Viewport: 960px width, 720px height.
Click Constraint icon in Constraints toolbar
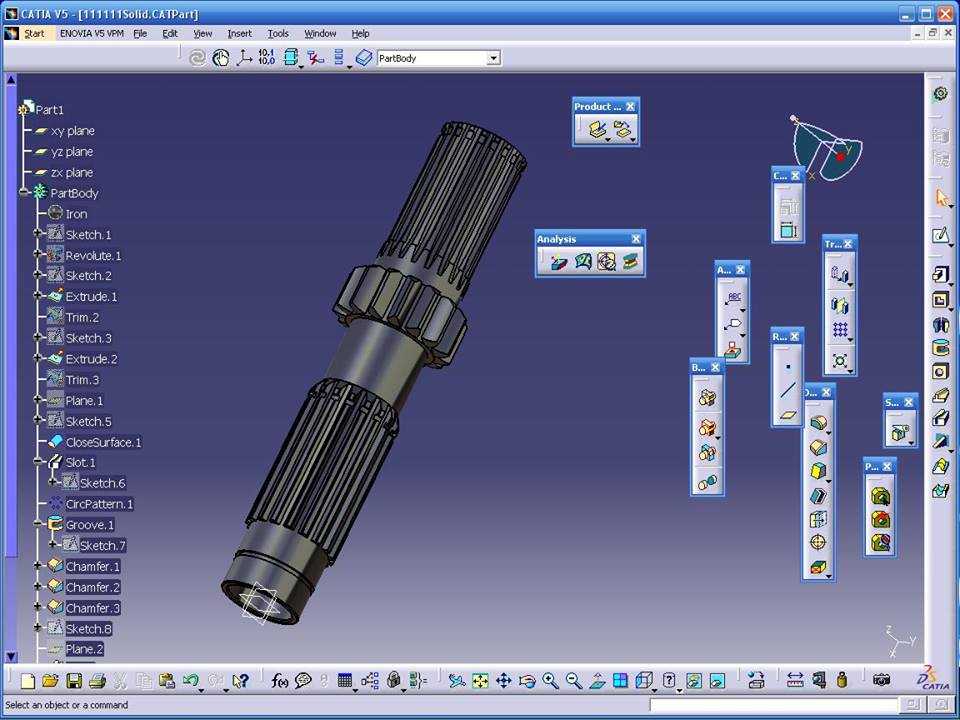tap(788, 231)
